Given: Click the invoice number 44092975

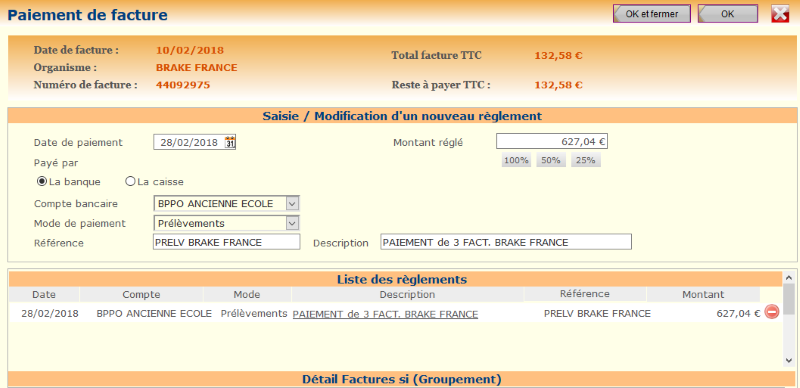Looking at the screenshot, I should coord(183,85).
